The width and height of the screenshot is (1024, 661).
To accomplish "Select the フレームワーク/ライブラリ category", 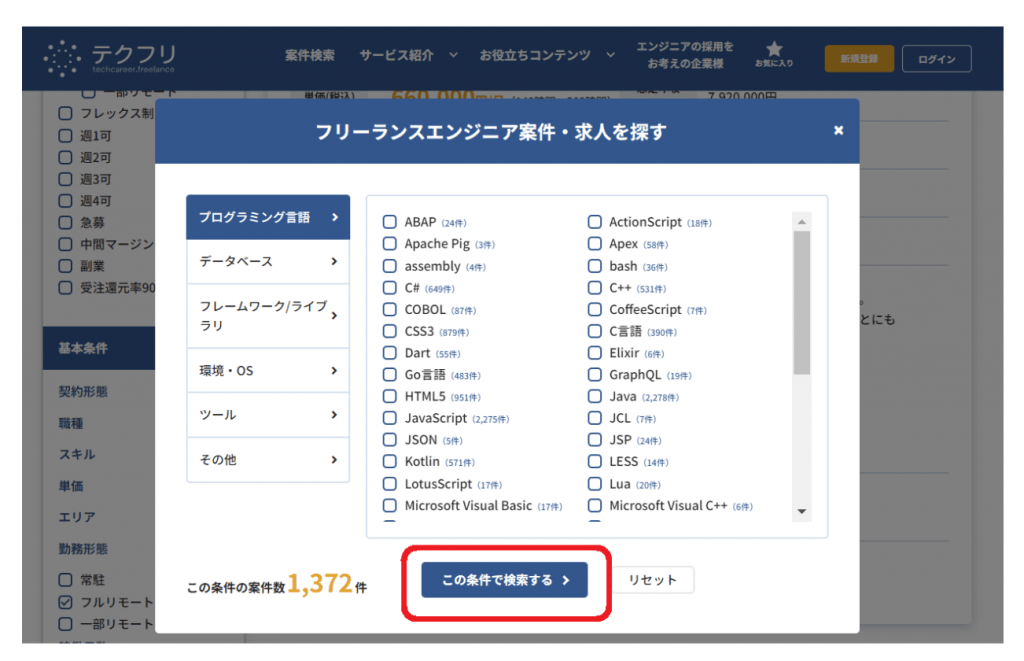I will [268, 316].
